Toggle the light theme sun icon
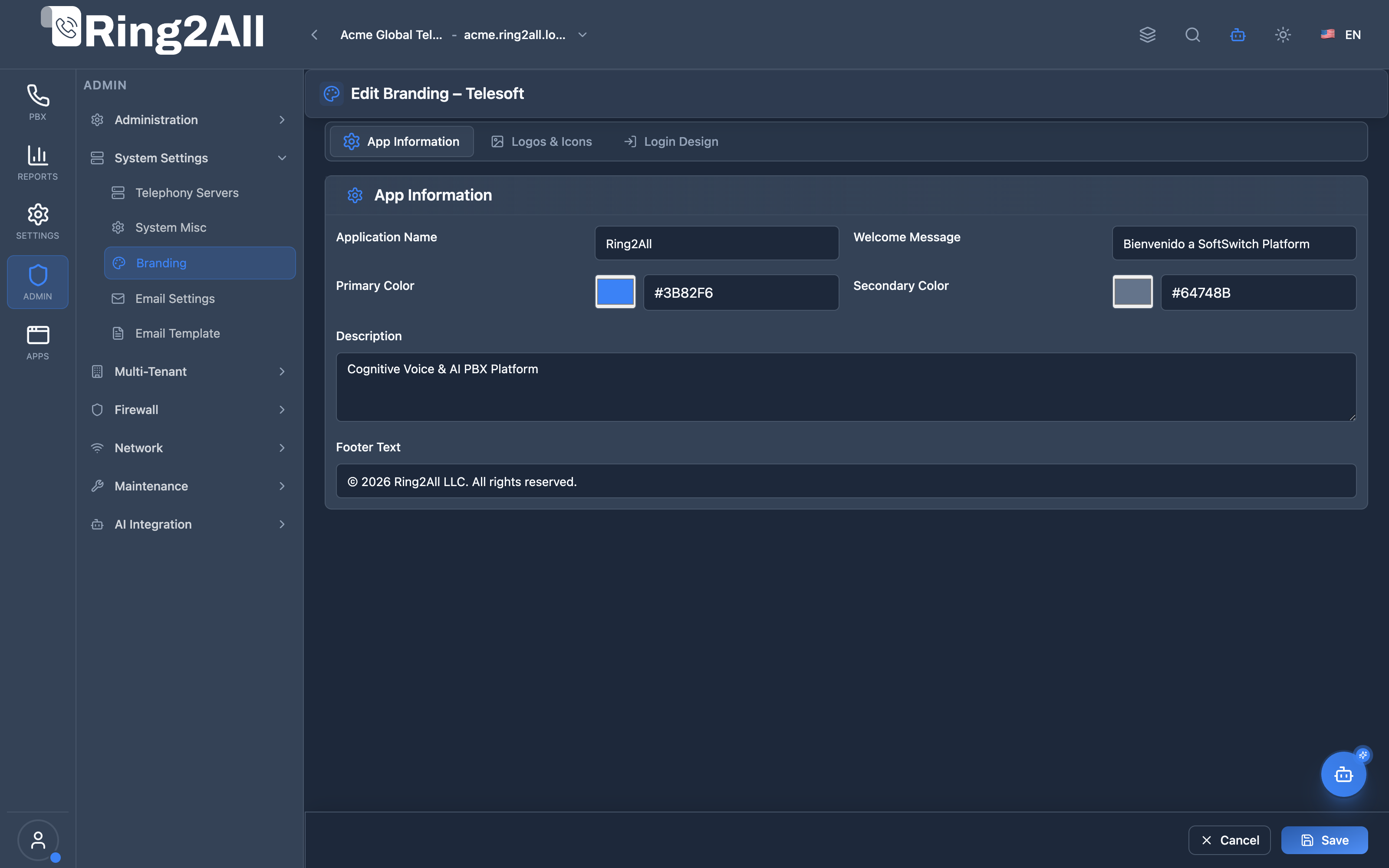The height and width of the screenshot is (868, 1389). click(x=1283, y=34)
